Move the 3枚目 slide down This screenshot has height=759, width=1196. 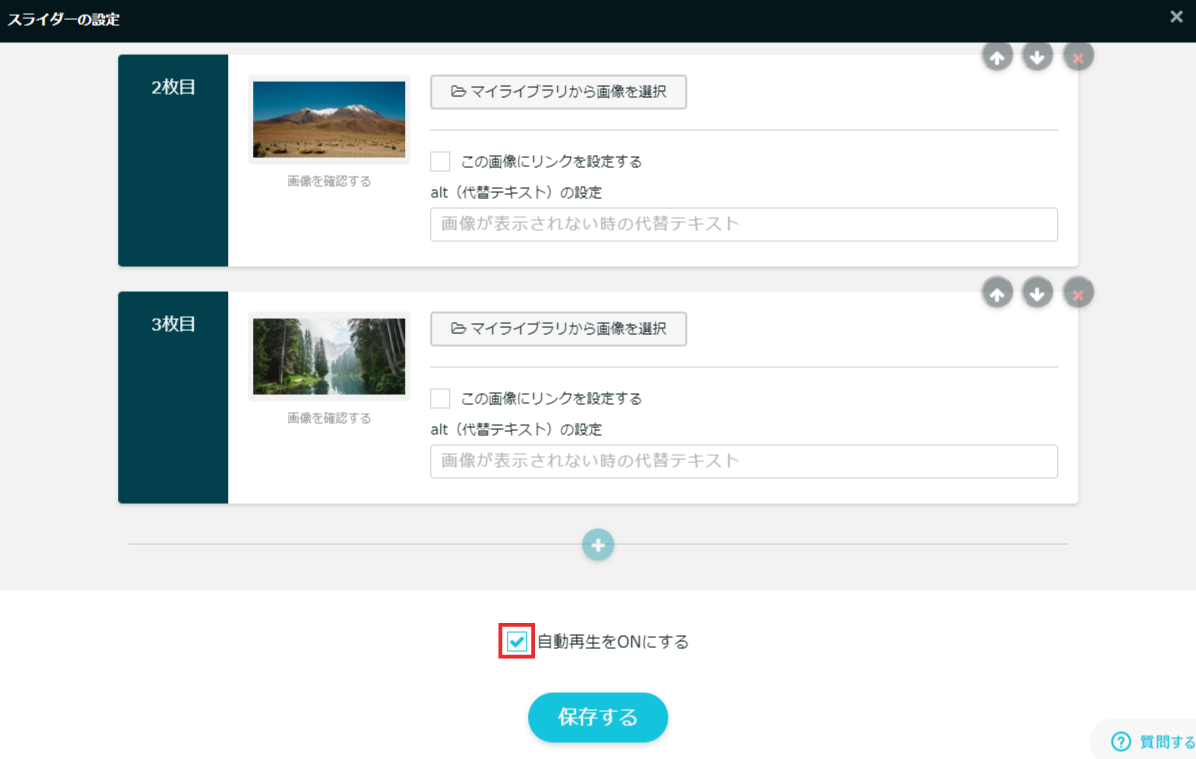tap(1037, 293)
